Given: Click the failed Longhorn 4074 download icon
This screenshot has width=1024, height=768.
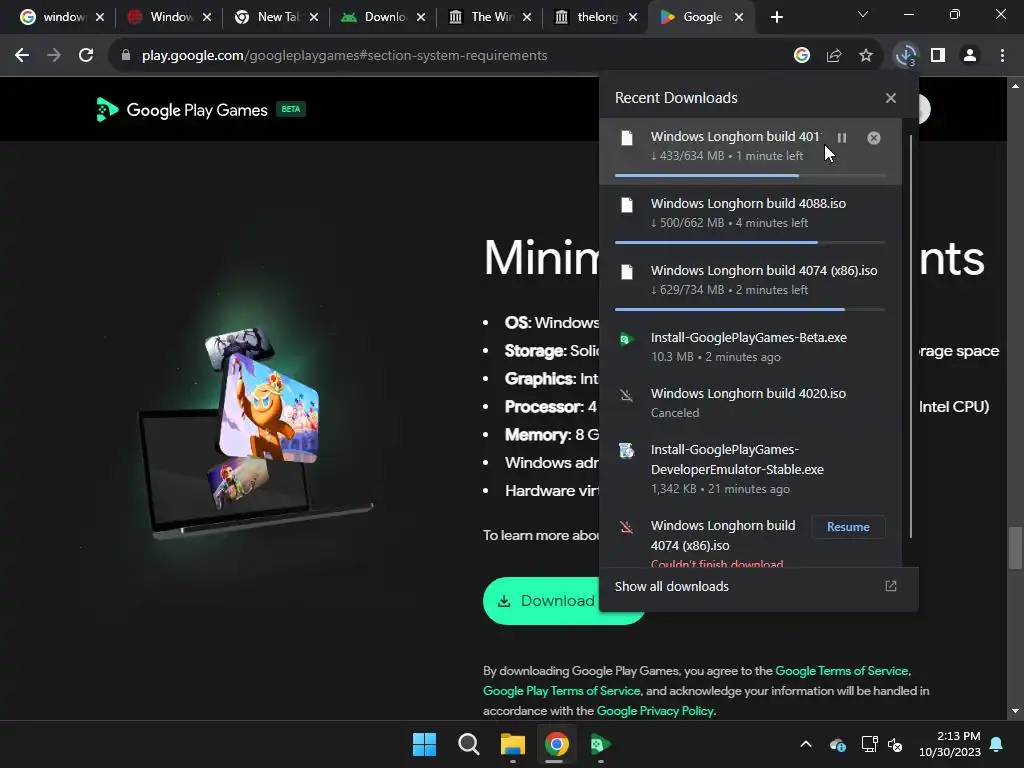Looking at the screenshot, I should coord(626,527).
